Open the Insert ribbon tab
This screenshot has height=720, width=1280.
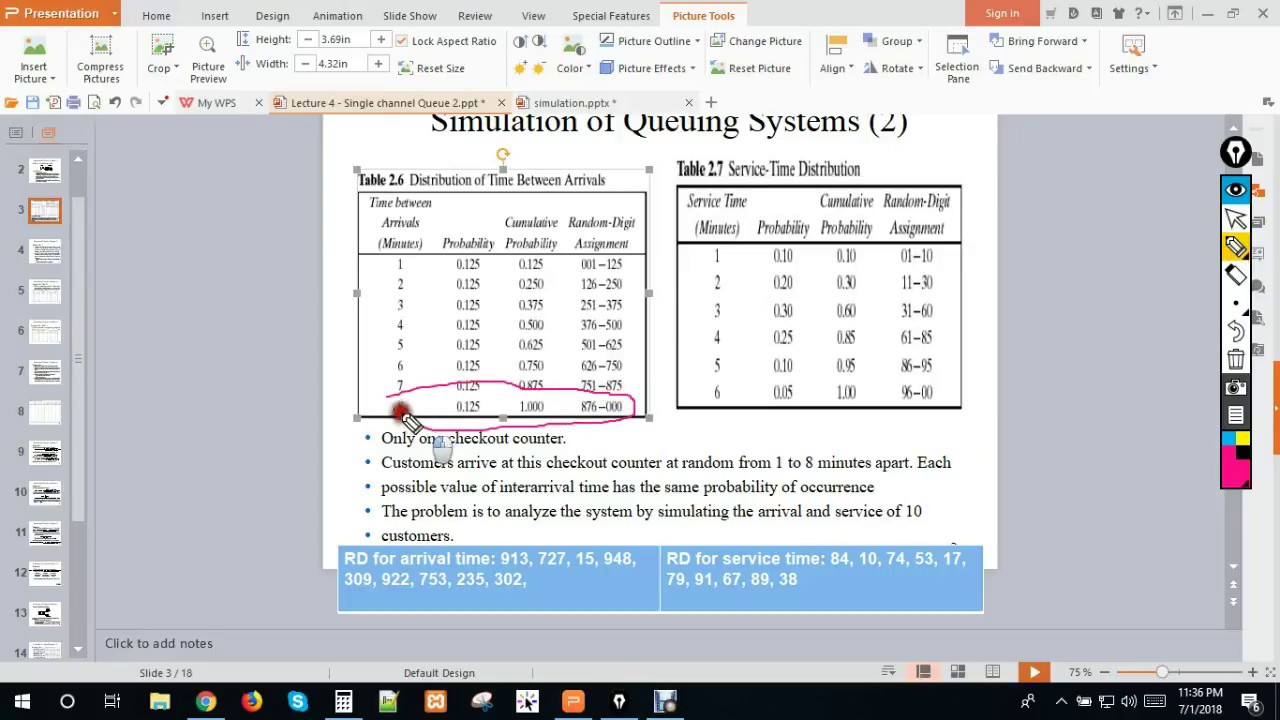(x=214, y=16)
